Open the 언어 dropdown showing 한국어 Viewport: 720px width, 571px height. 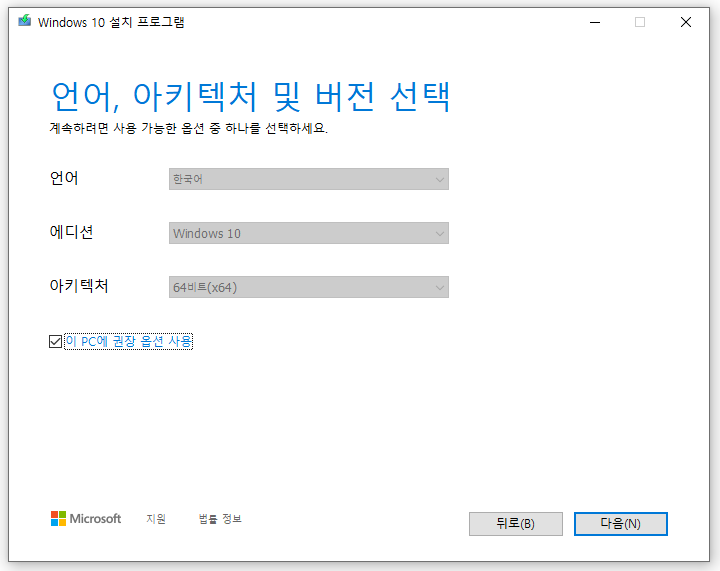tap(309, 179)
